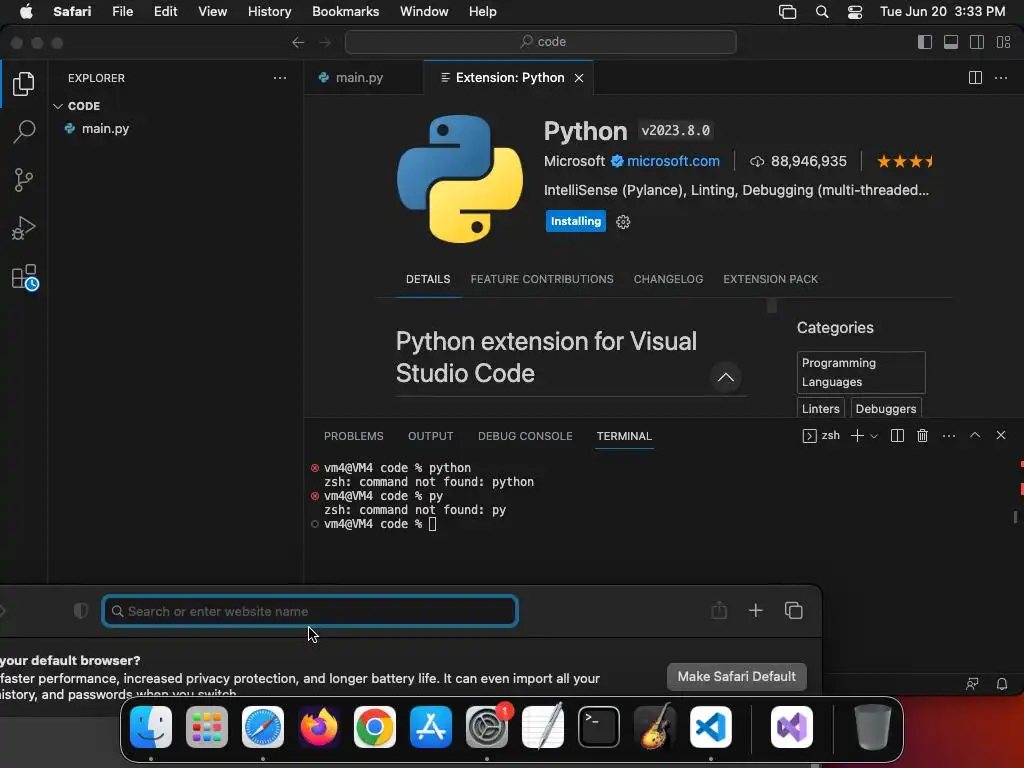Open Spotlight search in menu bar
The height and width of the screenshot is (768, 1024).
tap(822, 12)
